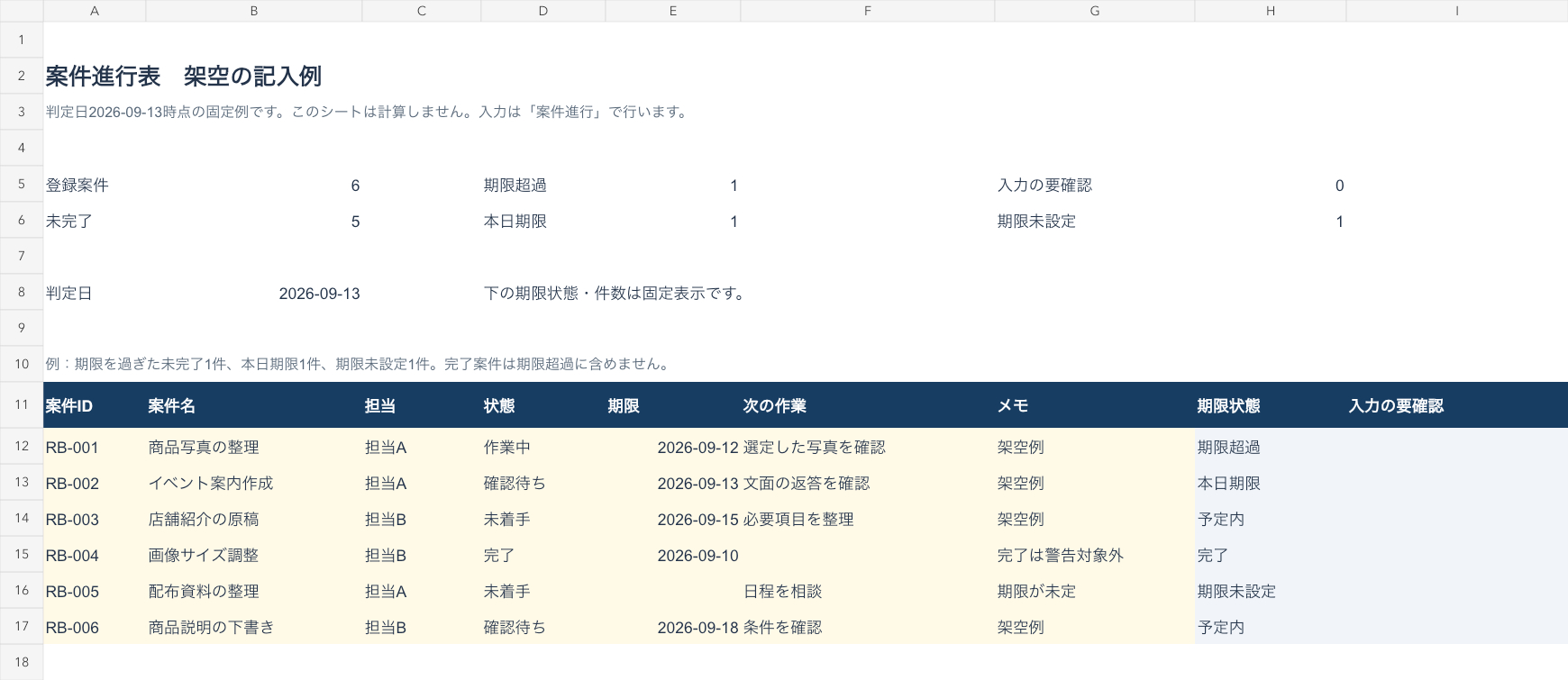
Task: Click the RB-001 cell
Action: click(x=95, y=447)
